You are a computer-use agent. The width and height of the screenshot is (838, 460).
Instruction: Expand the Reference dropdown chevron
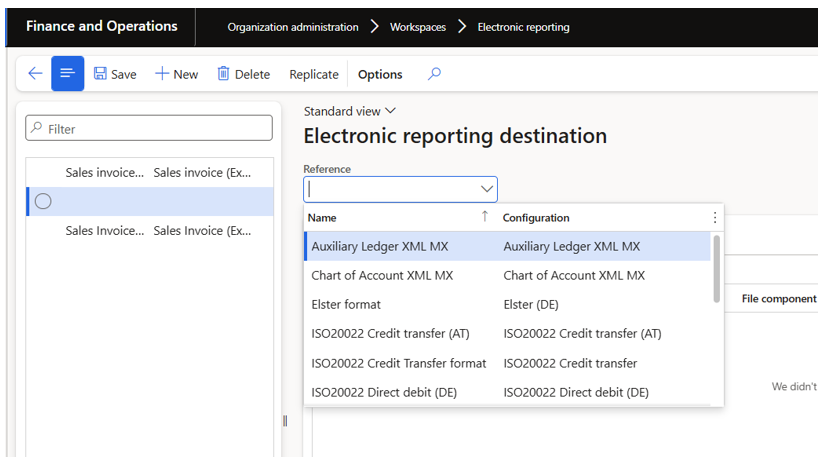[486, 189]
